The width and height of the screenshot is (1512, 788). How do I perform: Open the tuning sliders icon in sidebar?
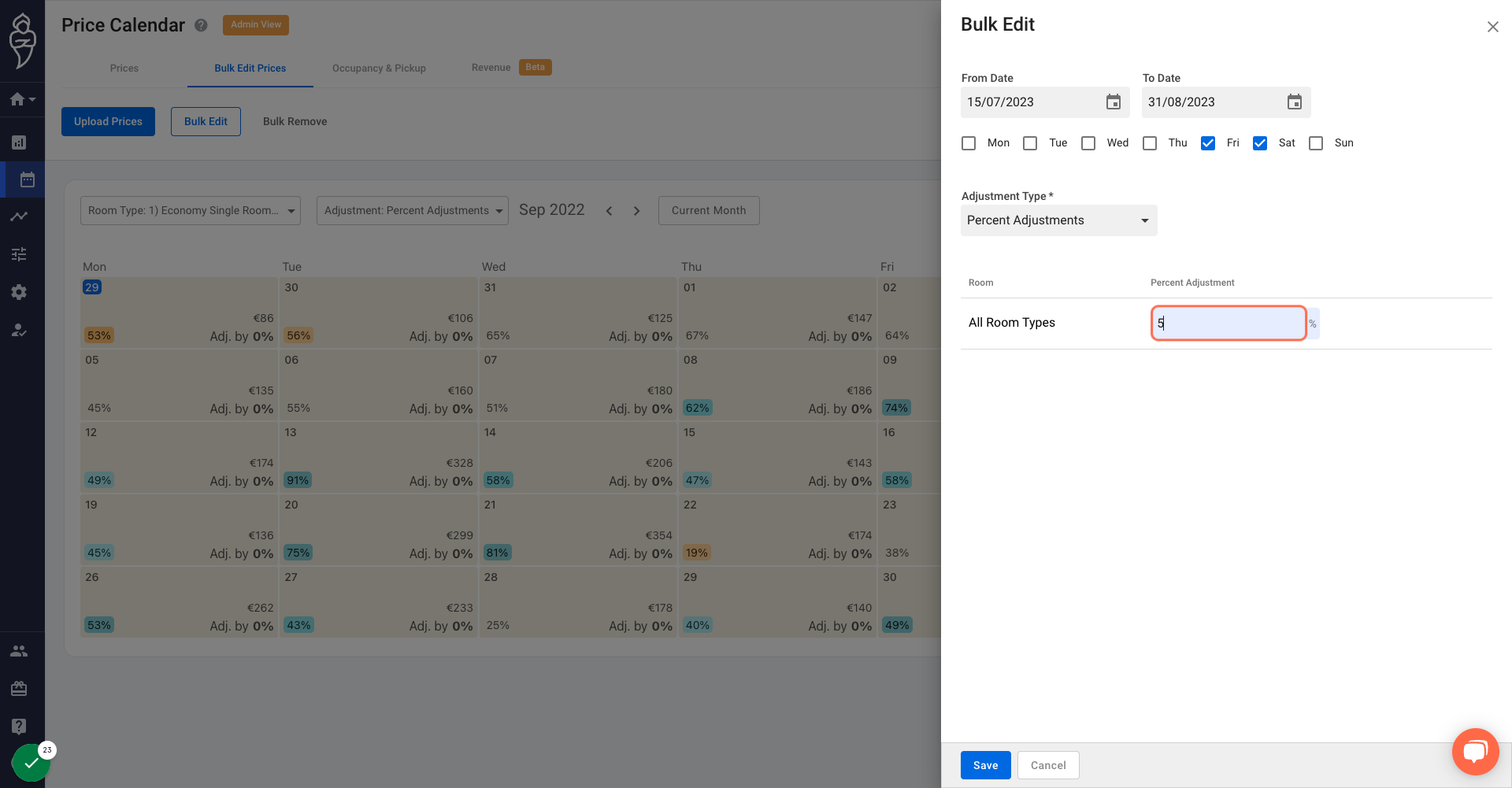pyautogui.click(x=19, y=254)
